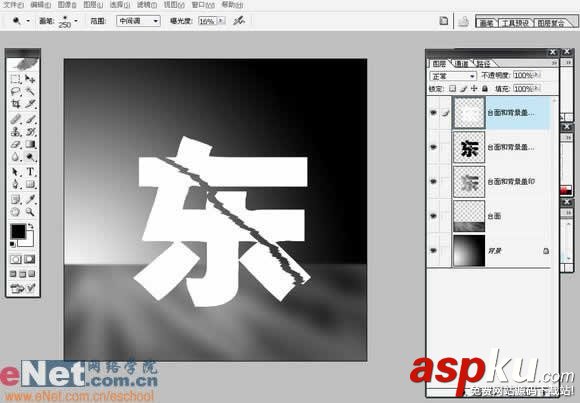Hide the 台面 layer
This screenshot has height=403, width=580.
coord(433,216)
